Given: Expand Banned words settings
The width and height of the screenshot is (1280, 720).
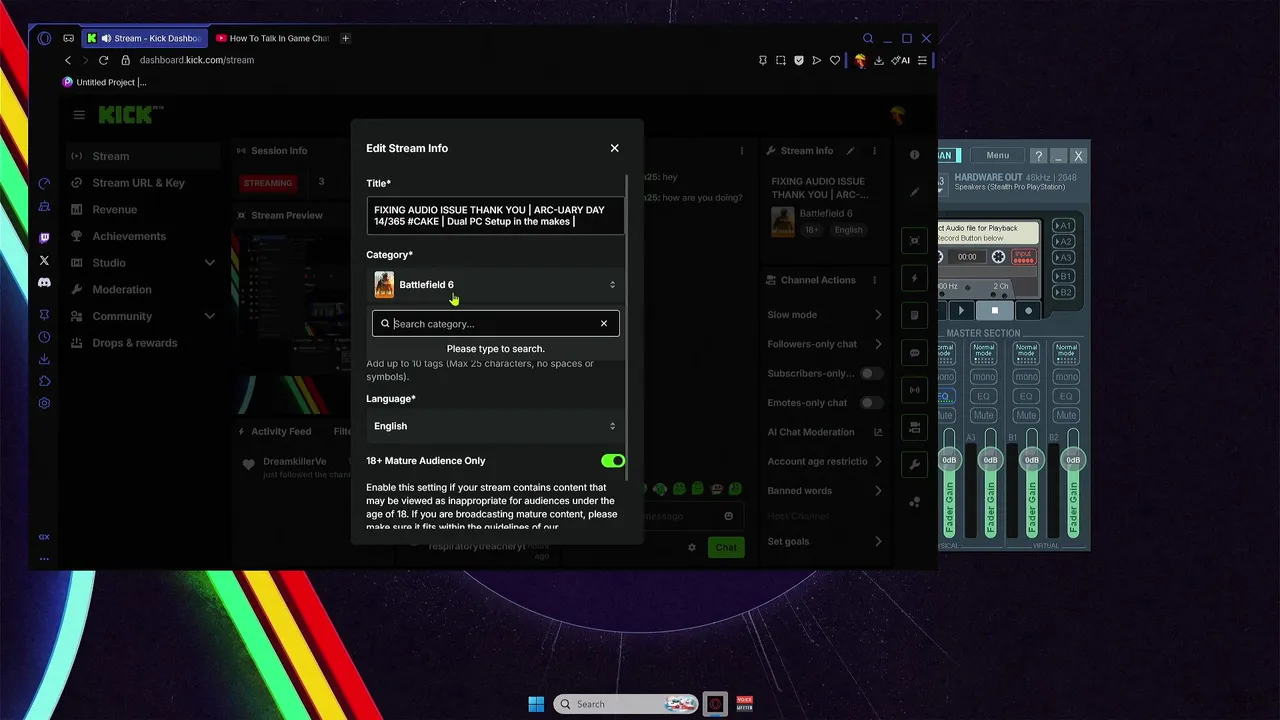Looking at the screenshot, I should [x=825, y=491].
